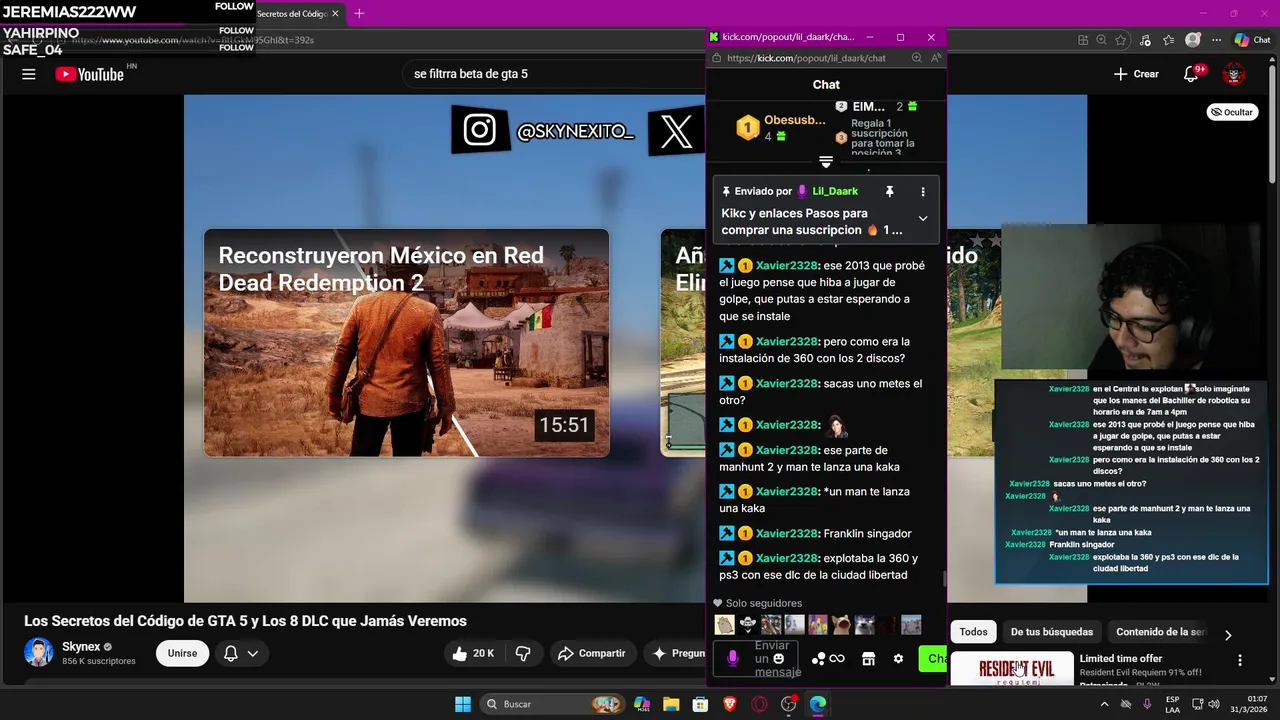Click Skynex channel avatar
1280x720 pixels.
tap(39, 653)
